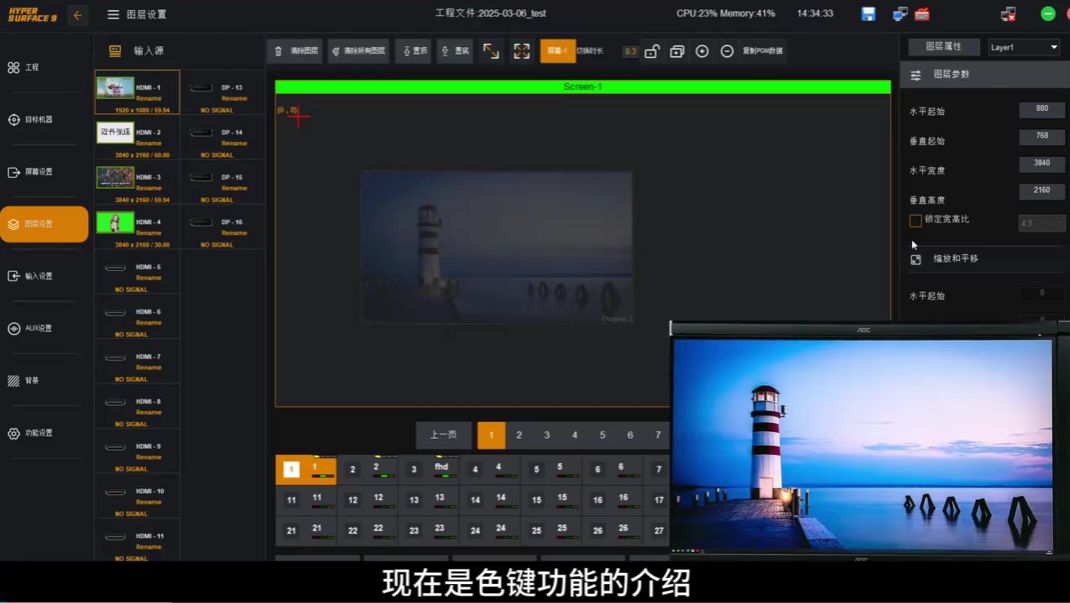The image size is (1070, 603).
Task: Click the 清除所有图层 button
Action: 358,51
